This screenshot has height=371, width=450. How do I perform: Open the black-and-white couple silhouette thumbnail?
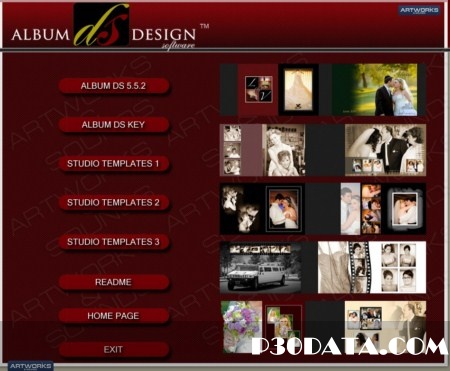241,209
